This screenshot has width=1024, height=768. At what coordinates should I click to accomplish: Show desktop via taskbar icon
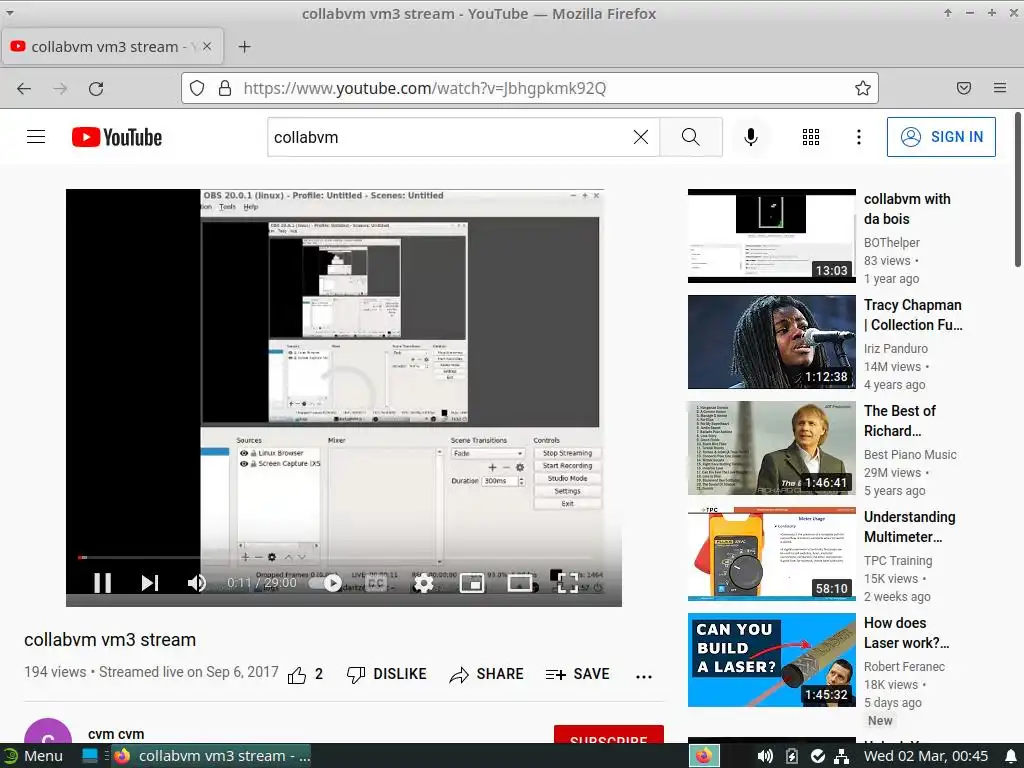pos(89,756)
